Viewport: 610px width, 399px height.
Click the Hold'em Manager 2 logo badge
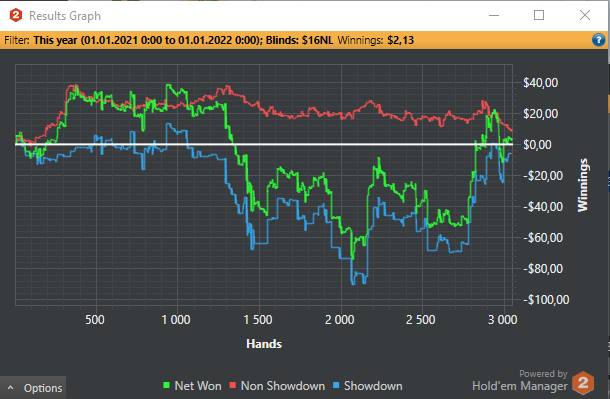583,383
